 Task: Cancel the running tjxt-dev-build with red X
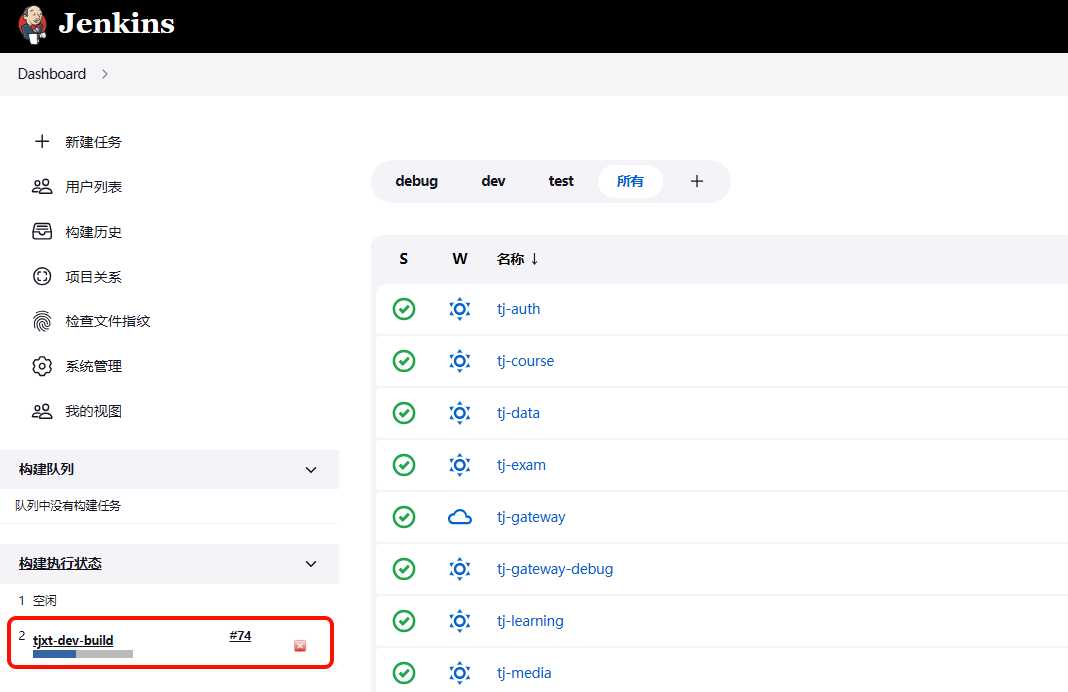point(300,646)
